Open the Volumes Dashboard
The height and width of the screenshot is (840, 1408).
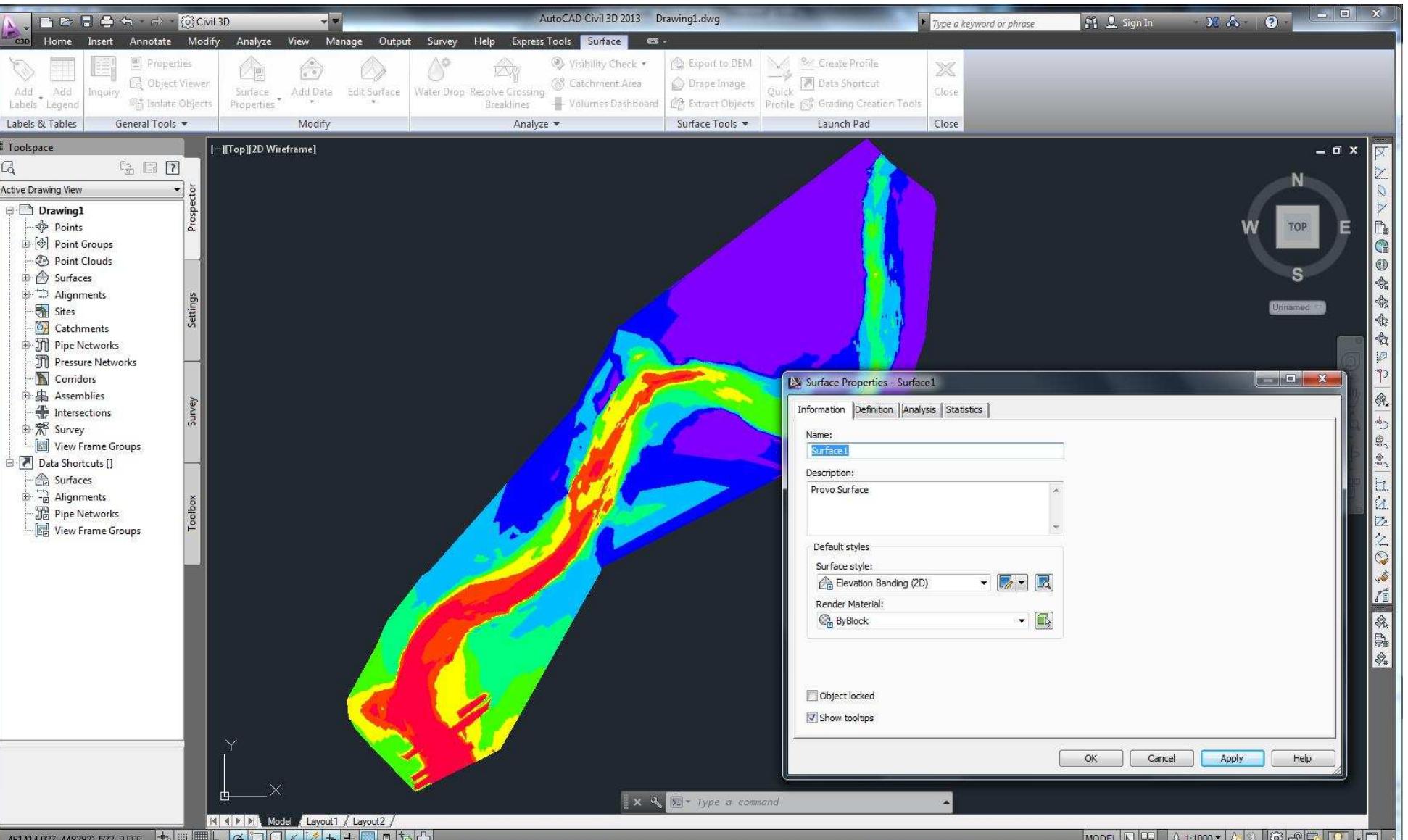pyautogui.click(x=610, y=103)
